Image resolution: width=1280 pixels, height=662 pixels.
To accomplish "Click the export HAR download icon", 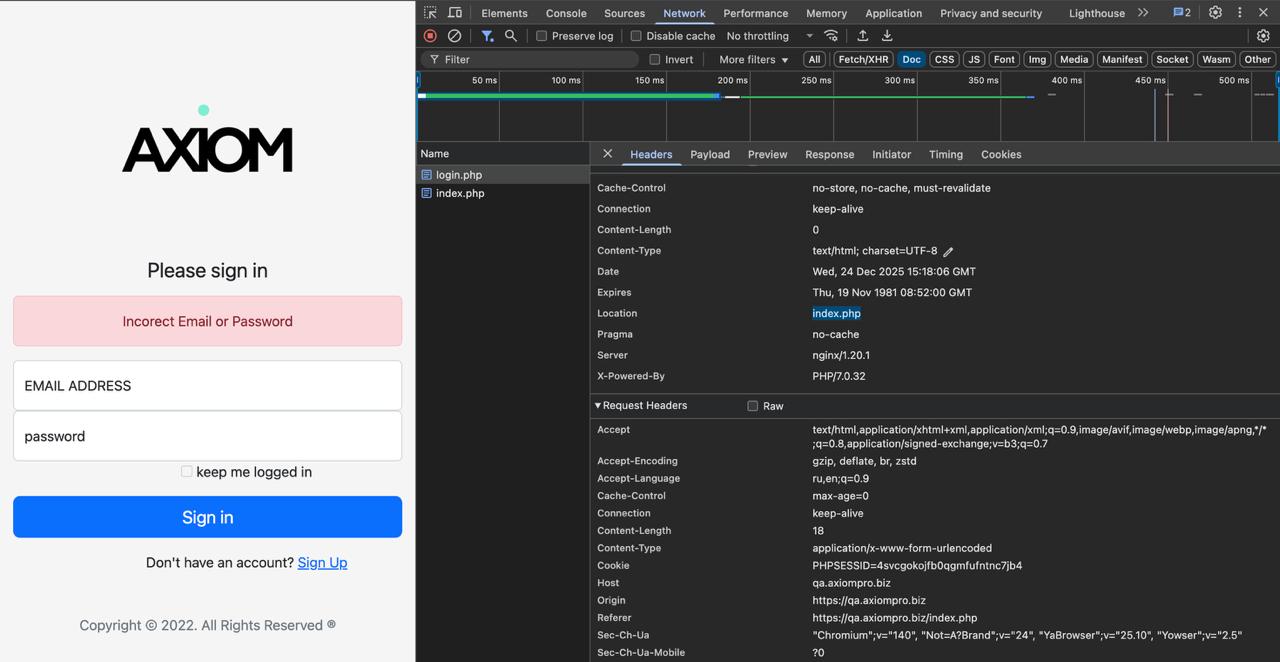I will (887, 36).
